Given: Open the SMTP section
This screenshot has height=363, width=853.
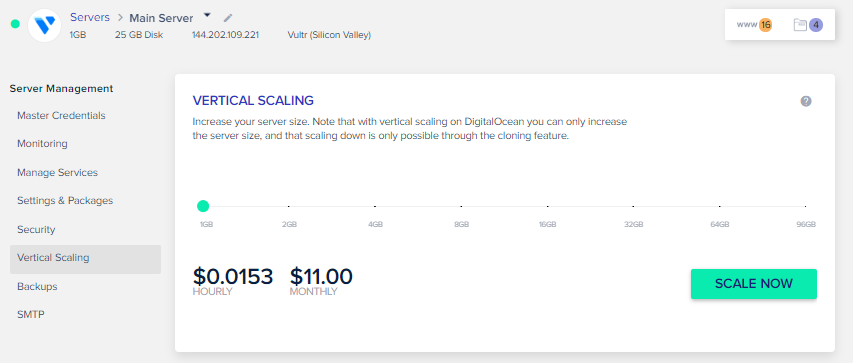Looking at the screenshot, I should coord(30,315).
